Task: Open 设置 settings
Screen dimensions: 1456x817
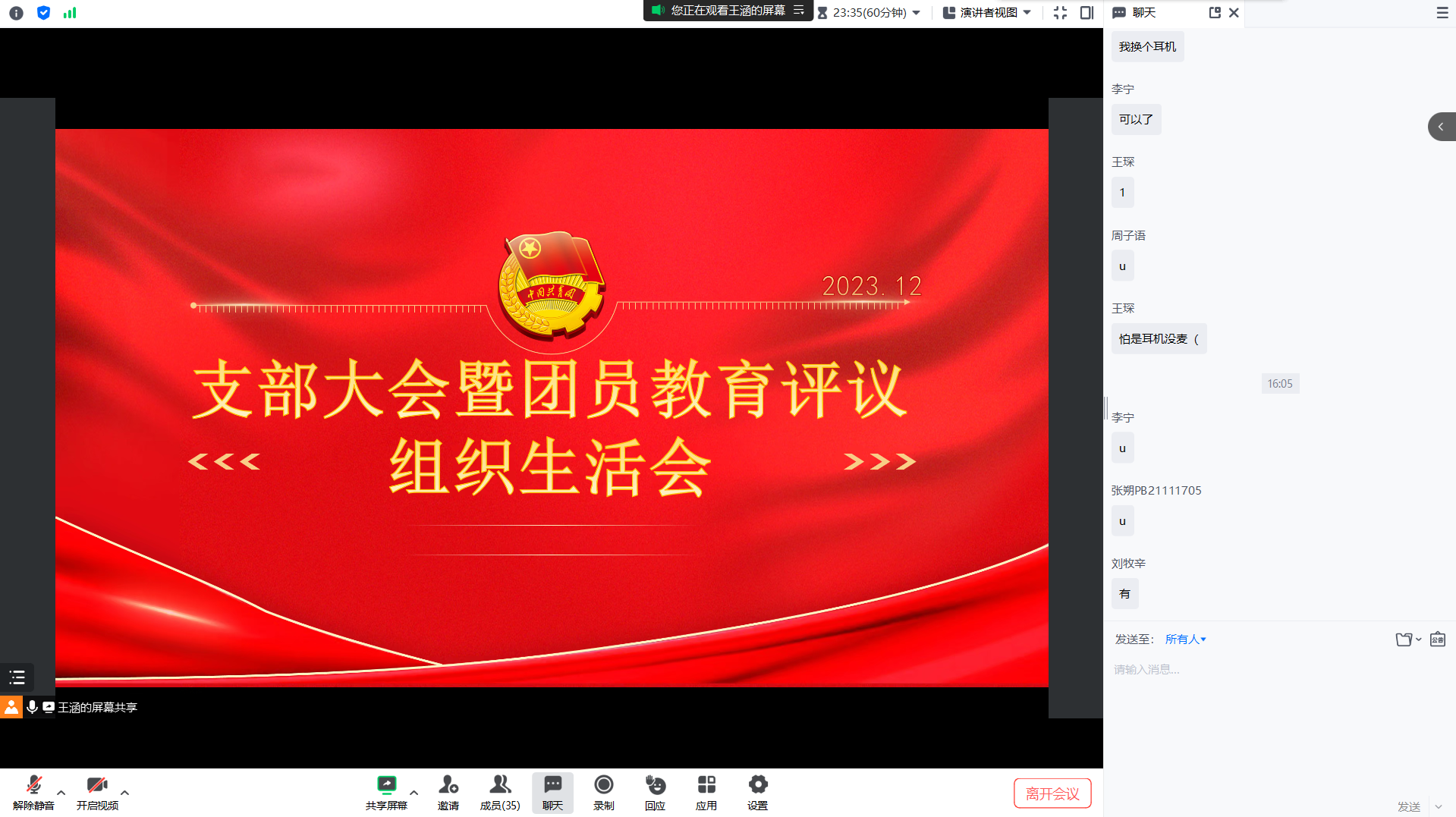Action: [x=757, y=793]
